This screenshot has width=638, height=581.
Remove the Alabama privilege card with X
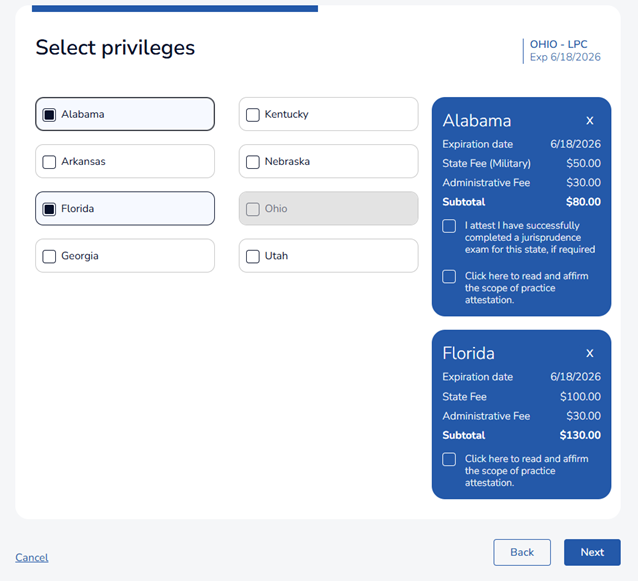(x=590, y=120)
